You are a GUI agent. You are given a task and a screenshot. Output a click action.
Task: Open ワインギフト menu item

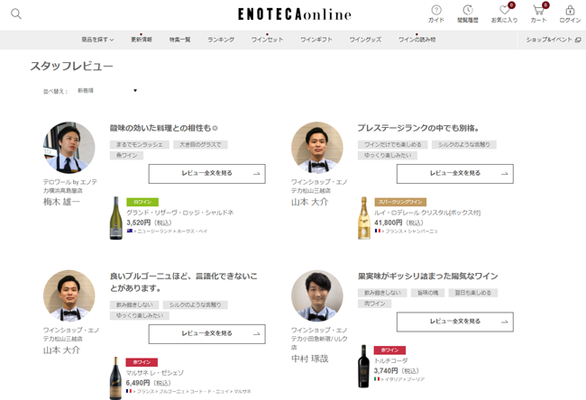tap(316, 39)
